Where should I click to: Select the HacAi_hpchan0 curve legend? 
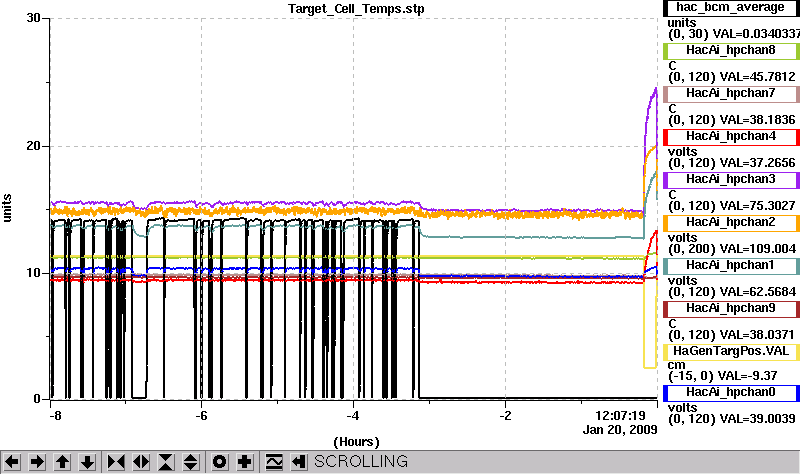[731, 392]
